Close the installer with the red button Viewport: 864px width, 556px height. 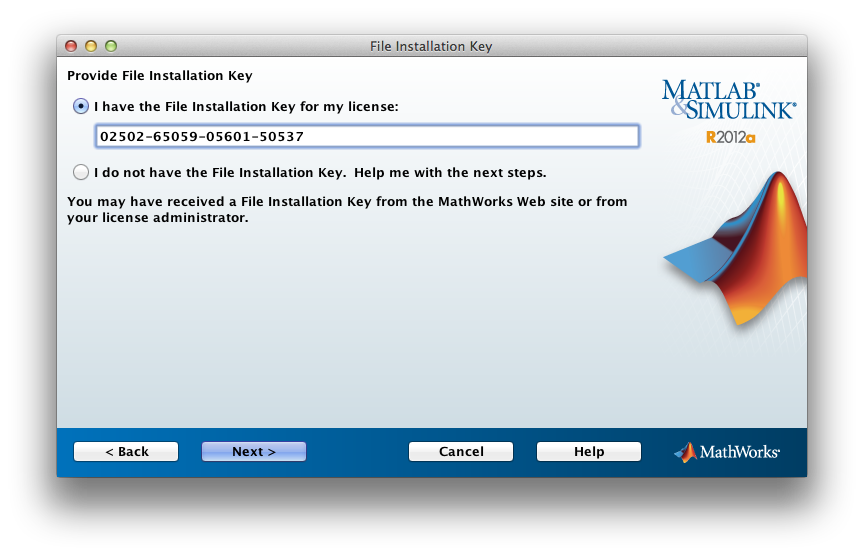[71, 46]
